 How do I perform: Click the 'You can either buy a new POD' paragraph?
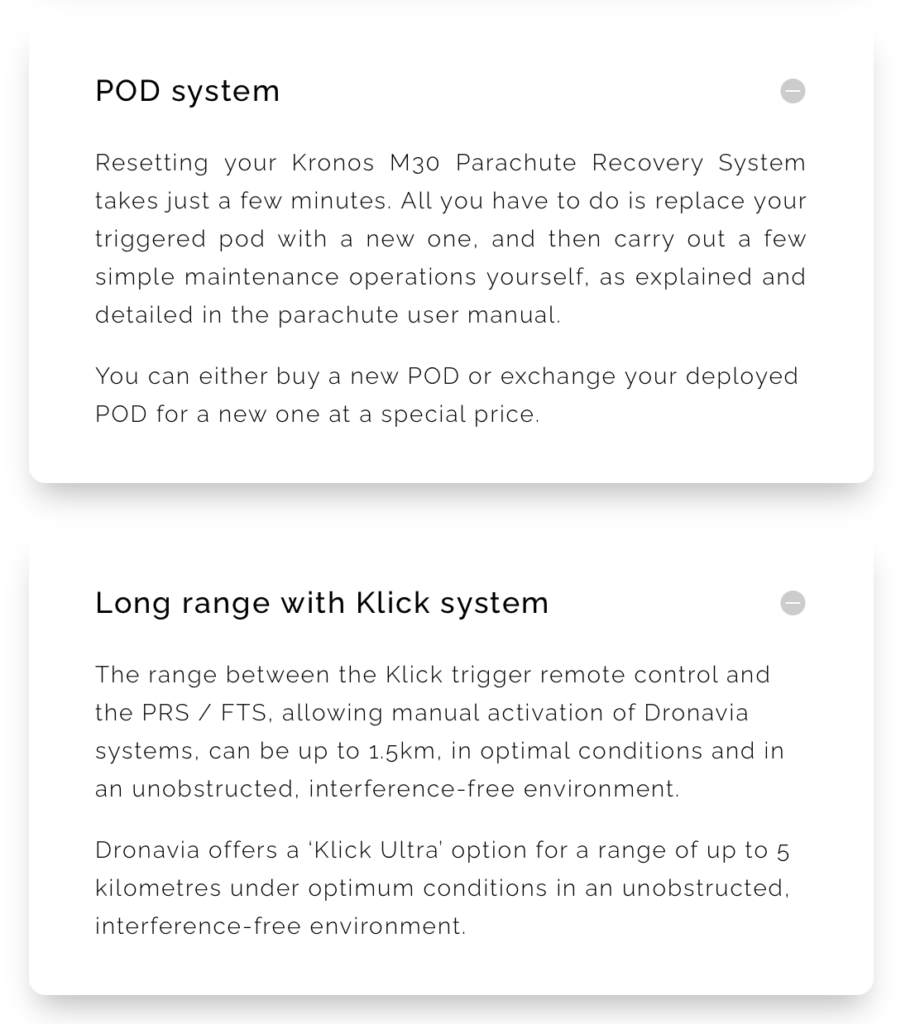coord(447,395)
